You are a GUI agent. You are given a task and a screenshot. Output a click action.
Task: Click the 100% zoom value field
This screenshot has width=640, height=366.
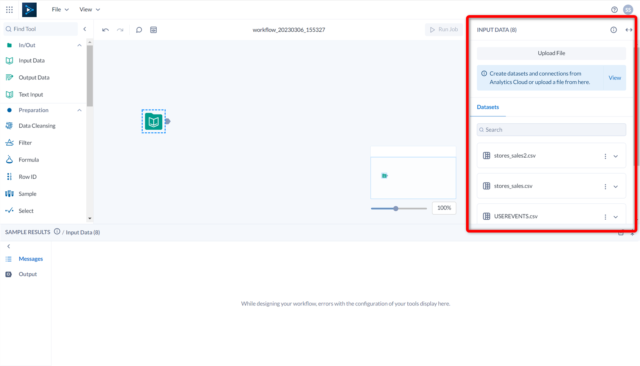pos(444,208)
